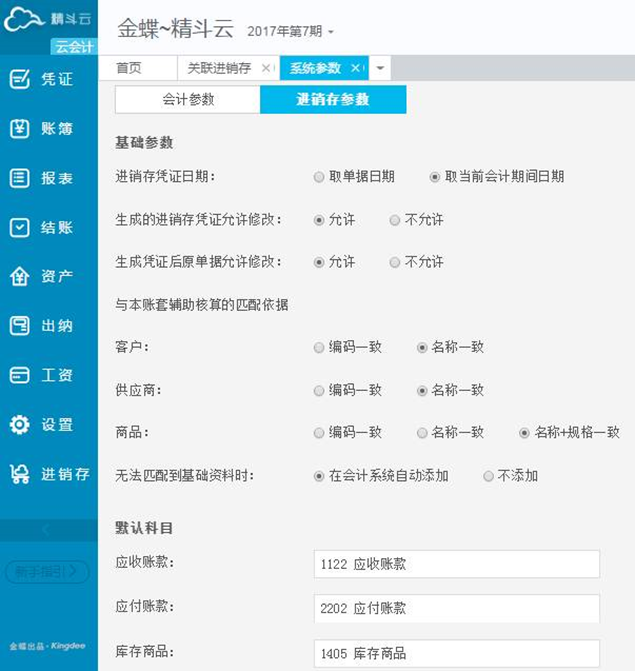Close the 系统参数 tab
This screenshot has width=635, height=671.
355,68
